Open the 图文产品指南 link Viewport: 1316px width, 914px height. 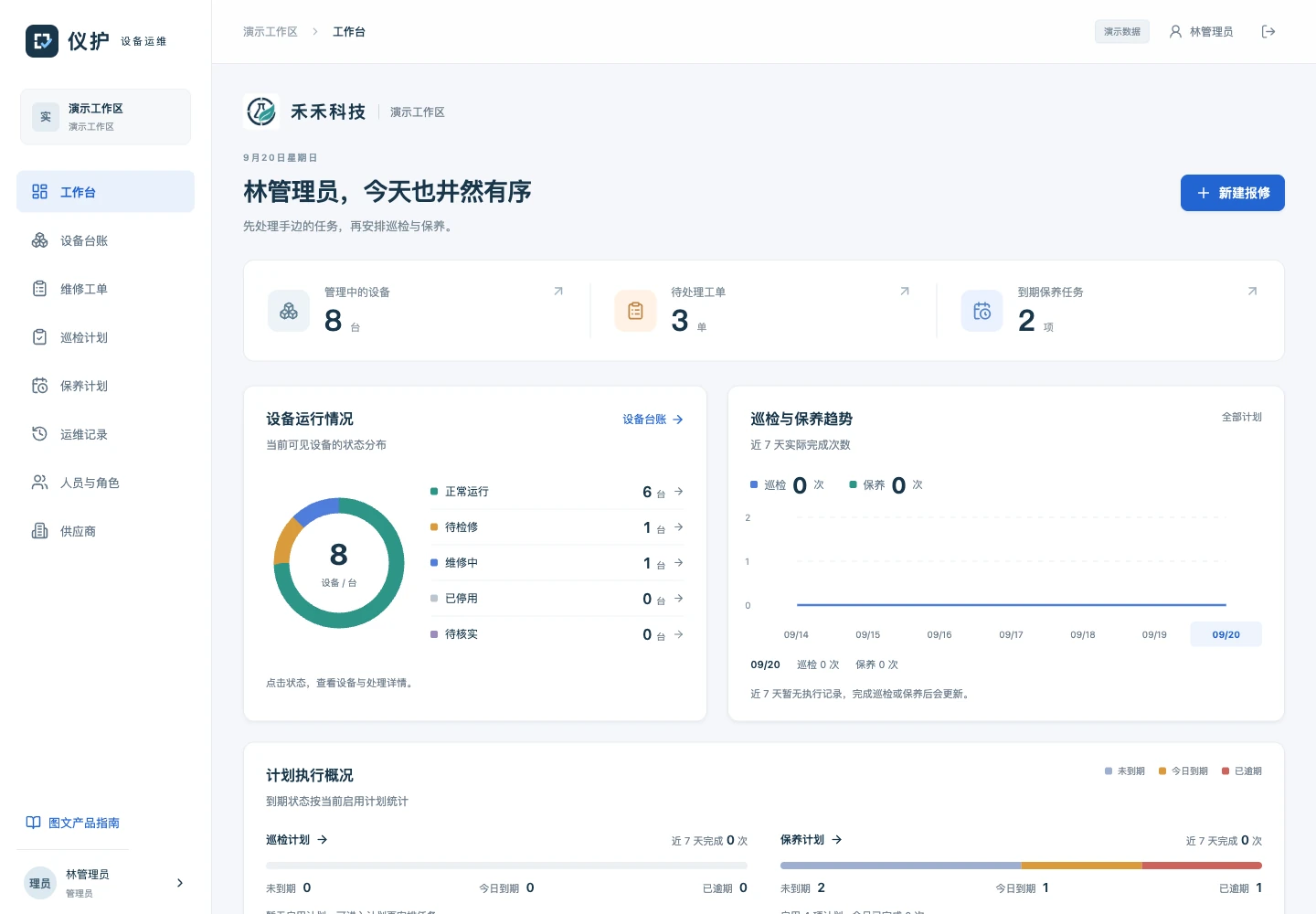pos(73,823)
